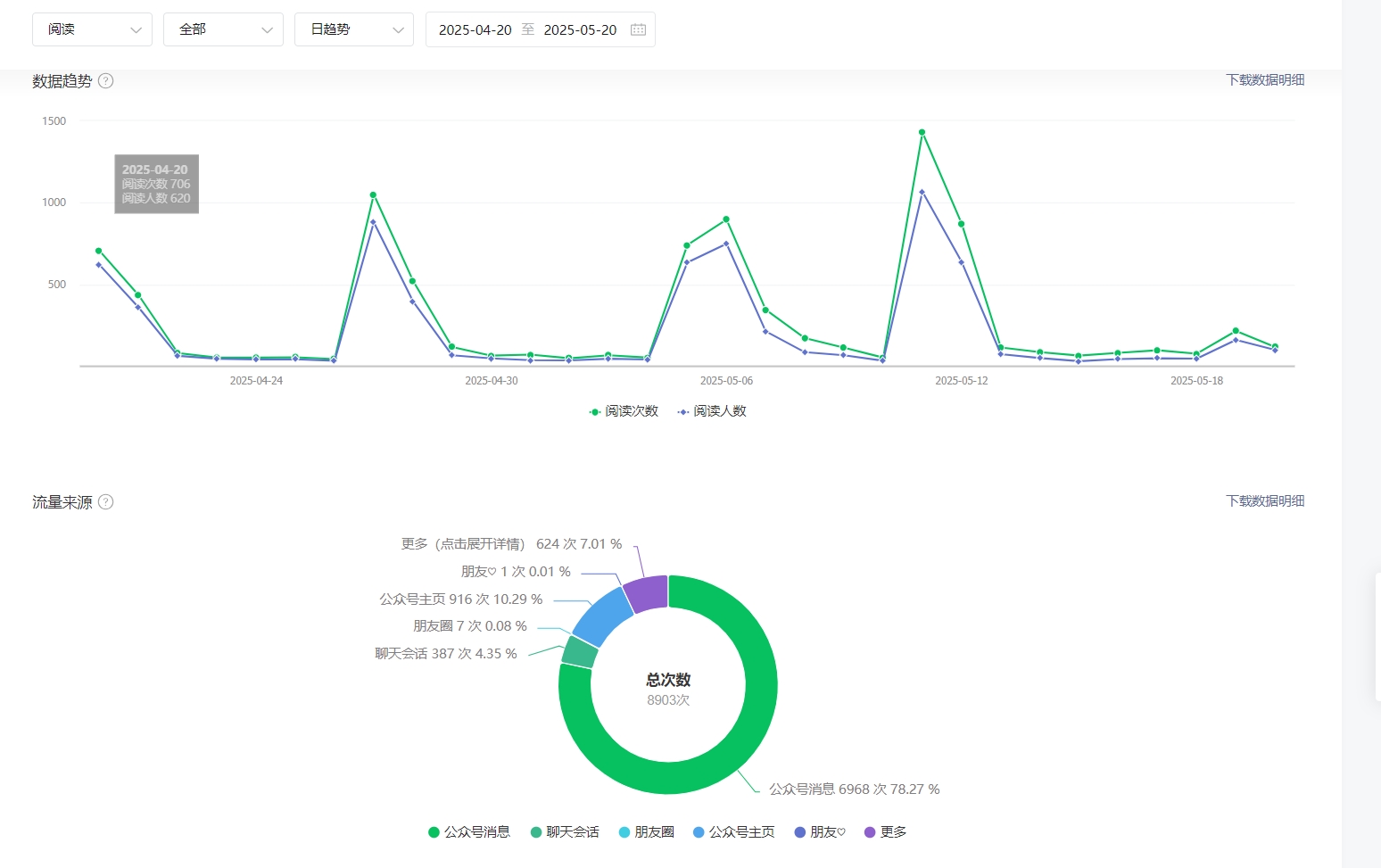This screenshot has width=1381, height=868.
Task: Expand 更多 (点击展开详情) source label
Action: 462,544
